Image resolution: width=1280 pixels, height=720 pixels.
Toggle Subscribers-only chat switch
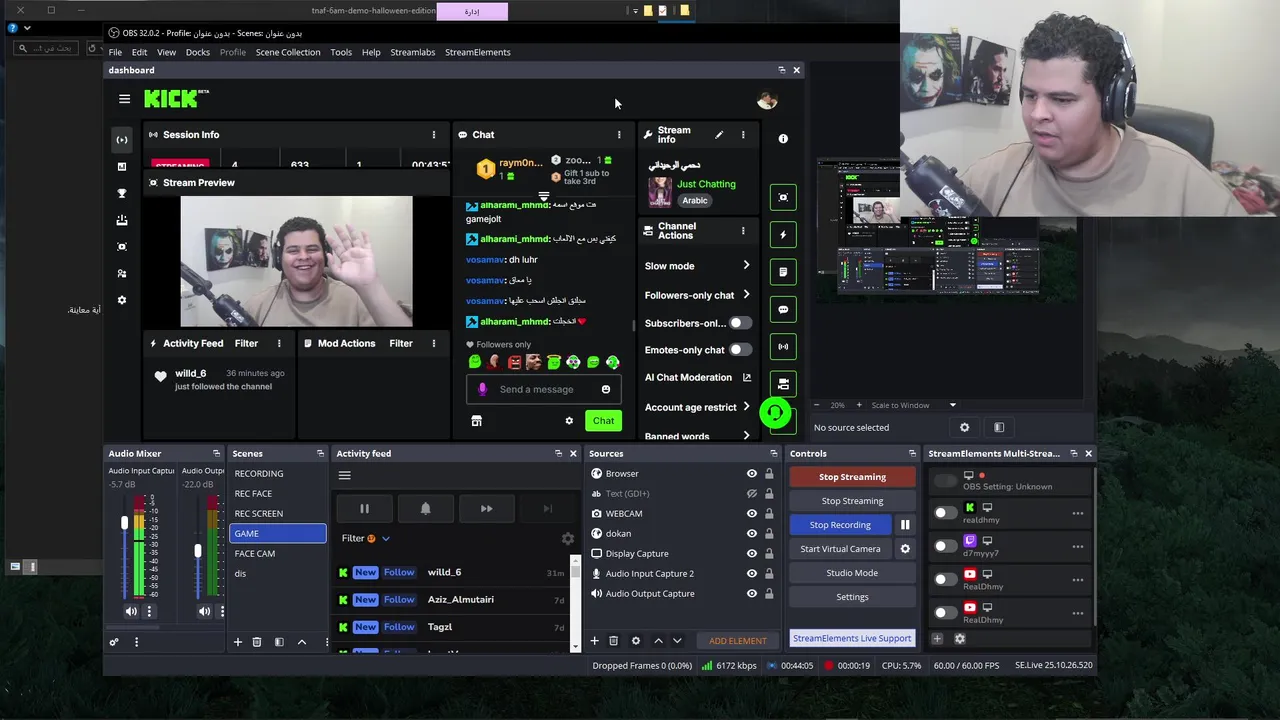click(739, 323)
